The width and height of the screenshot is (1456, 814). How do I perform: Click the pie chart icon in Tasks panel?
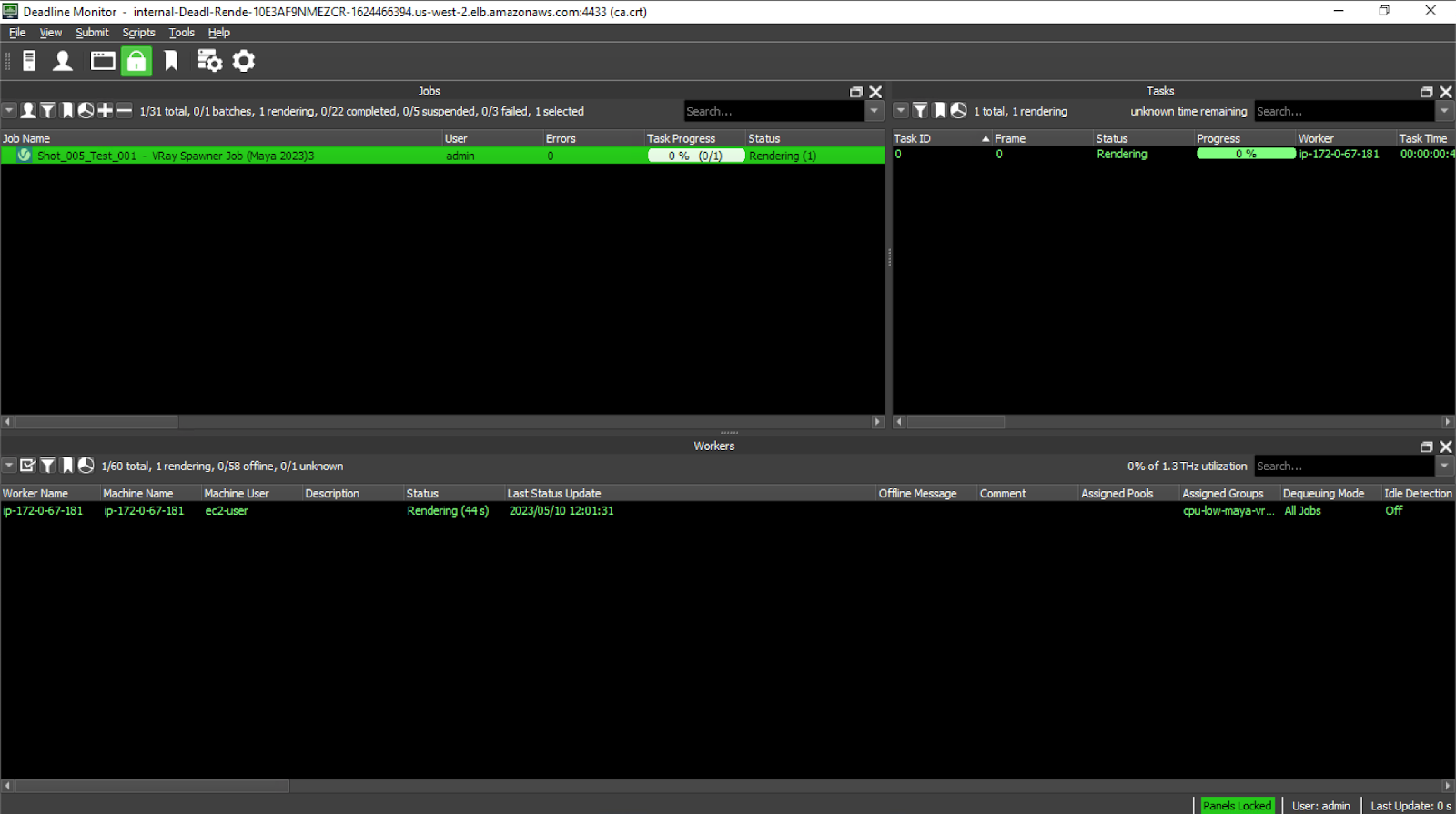958,111
